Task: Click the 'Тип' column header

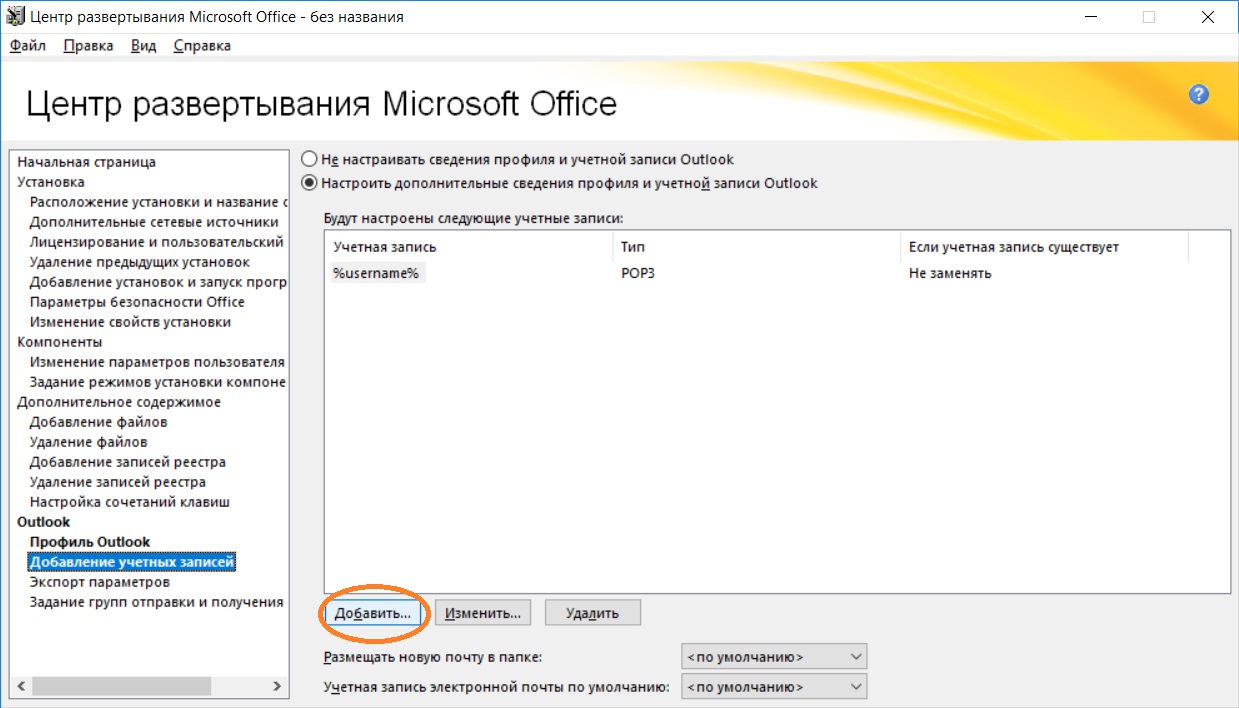Action: pos(756,247)
